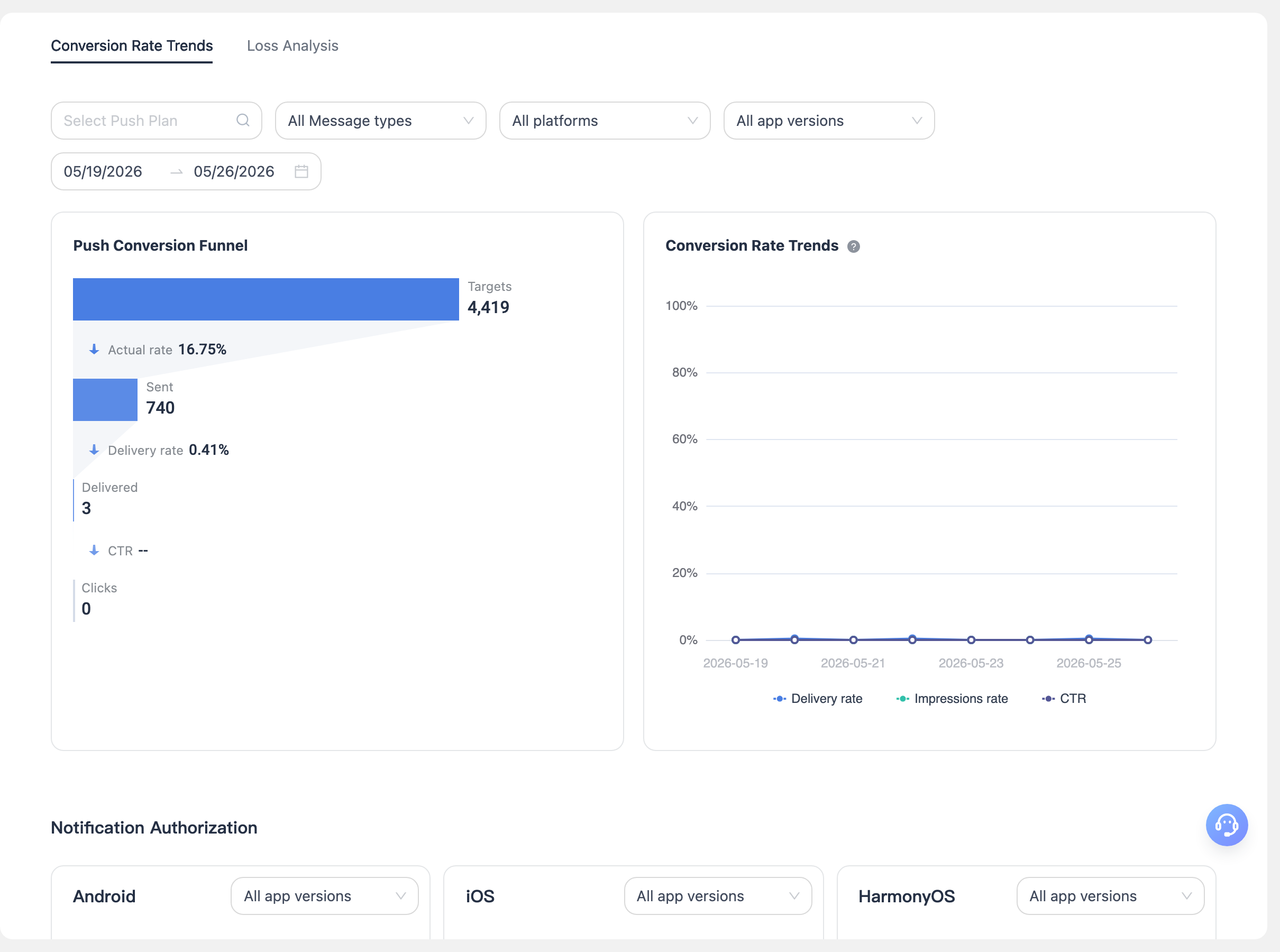This screenshot has height=952, width=1280.
Task: Open Android's All app versions dropdown
Action: [324, 895]
